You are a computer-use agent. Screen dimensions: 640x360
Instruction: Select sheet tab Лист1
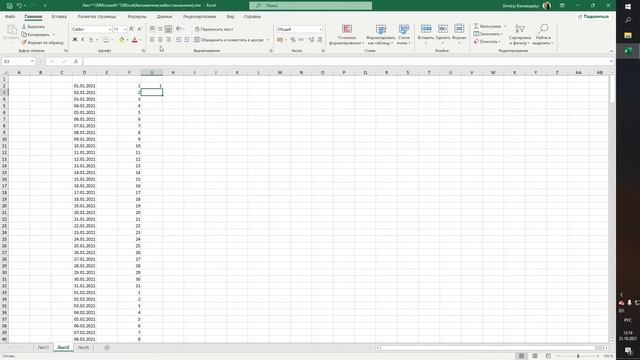43,348
